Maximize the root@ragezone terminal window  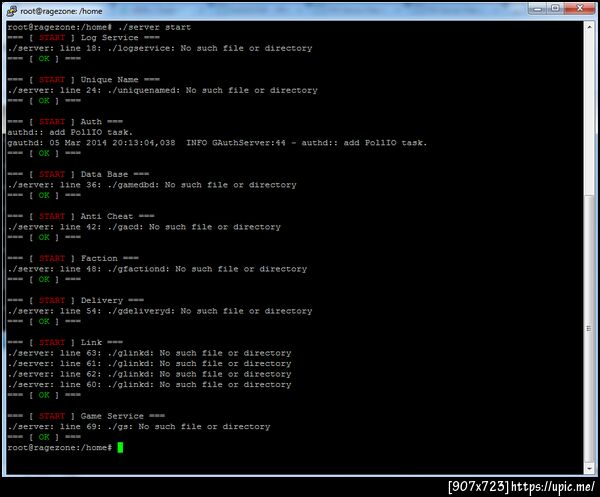point(556,9)
